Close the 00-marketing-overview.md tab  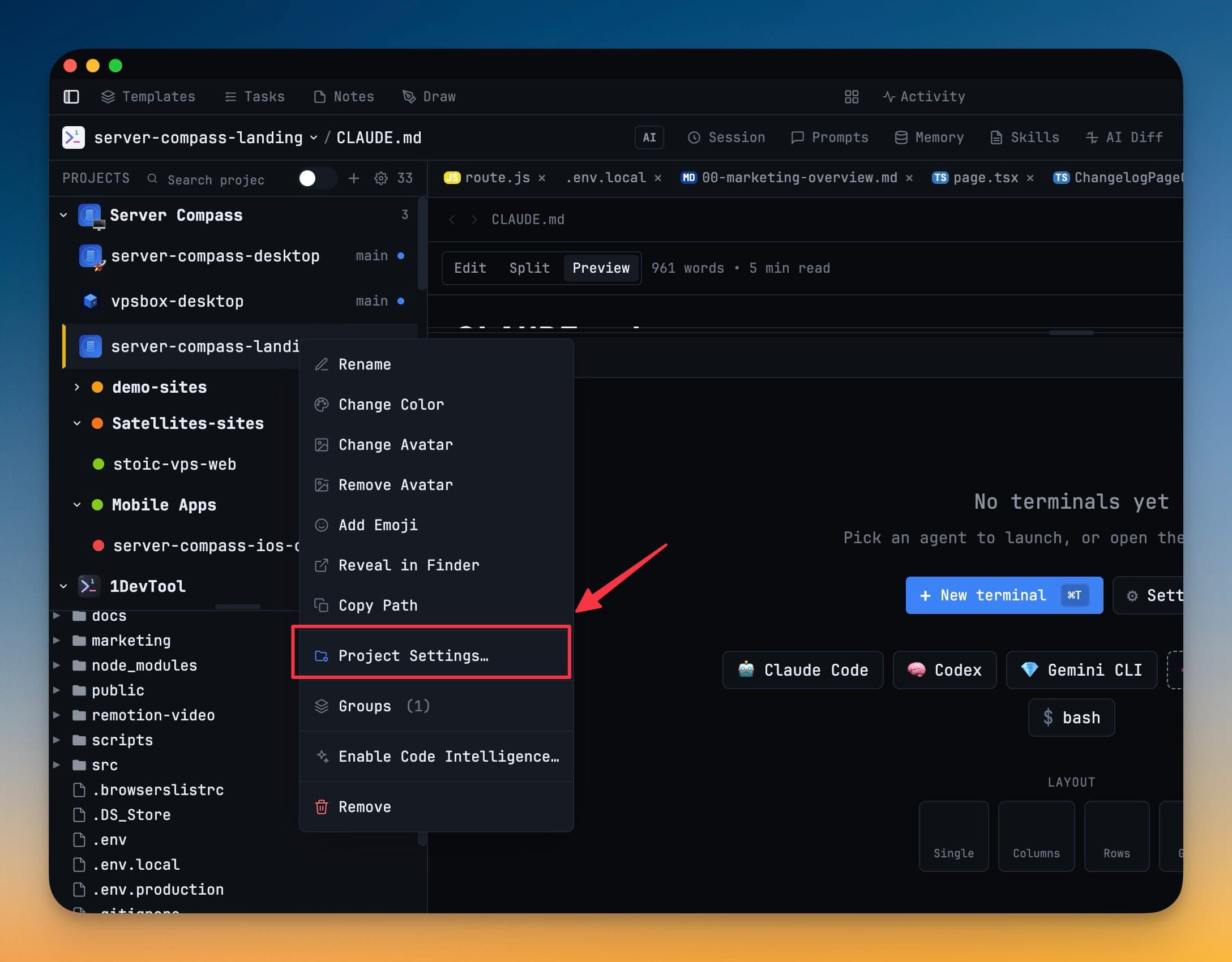(909, 178)
